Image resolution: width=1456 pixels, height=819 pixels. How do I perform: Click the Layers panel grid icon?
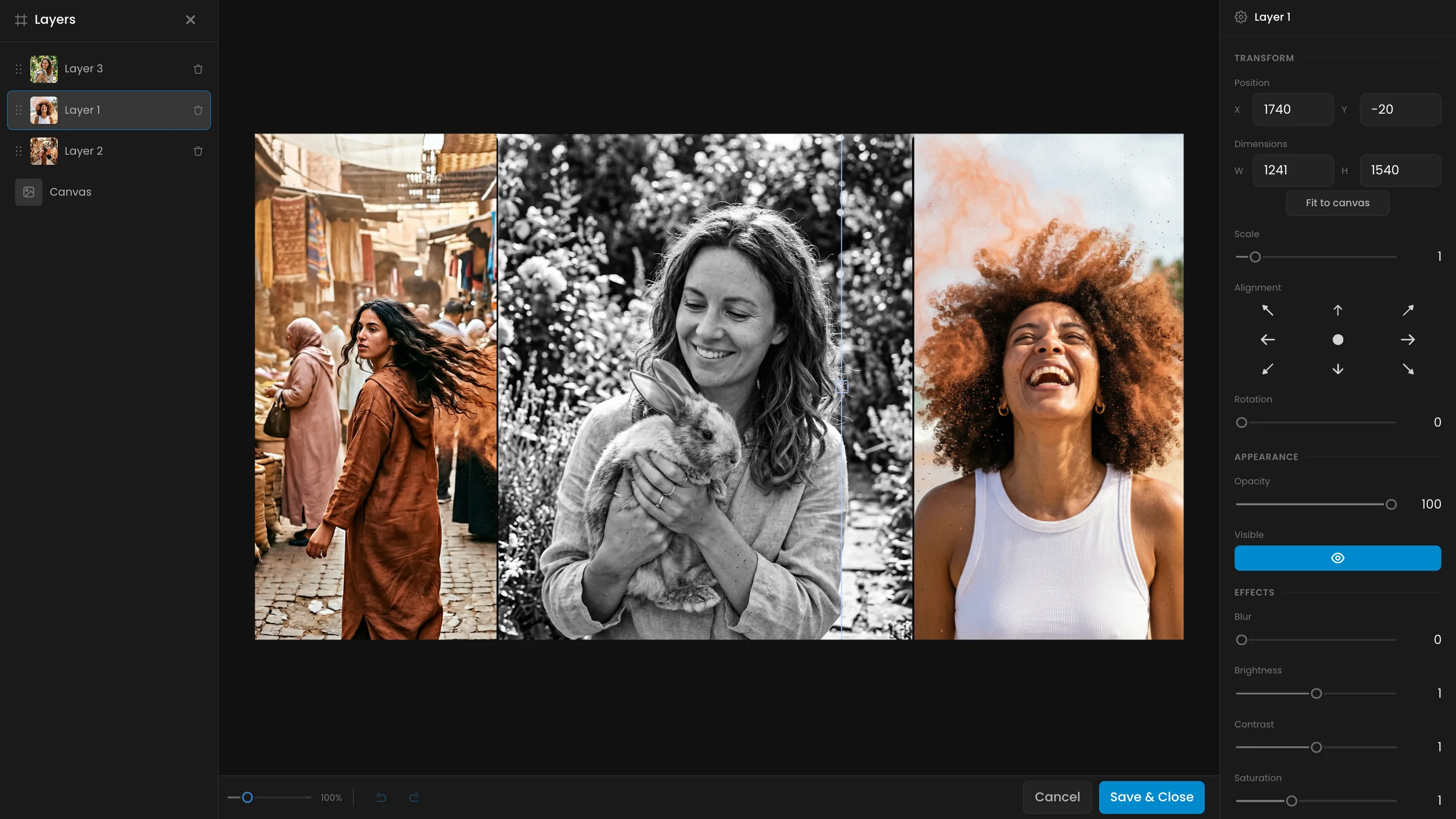coord(21,19)
